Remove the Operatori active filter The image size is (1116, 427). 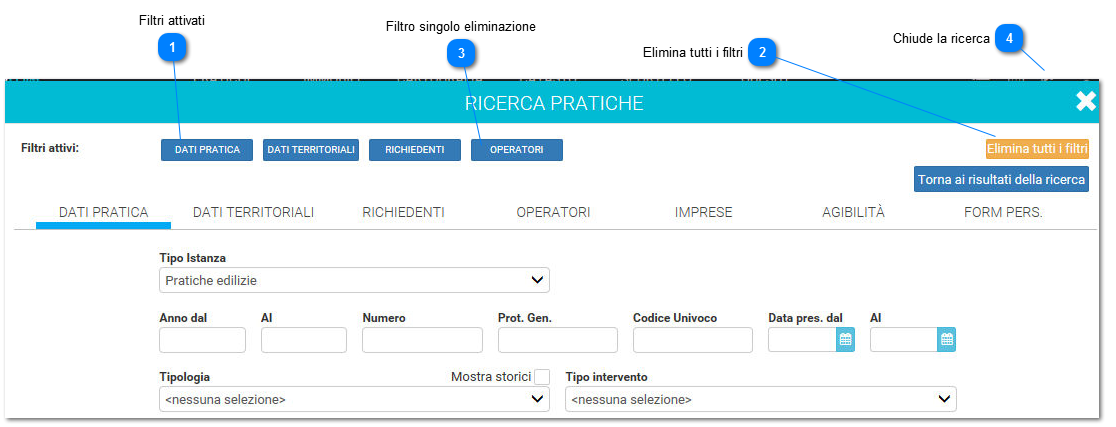coord(516,150)
